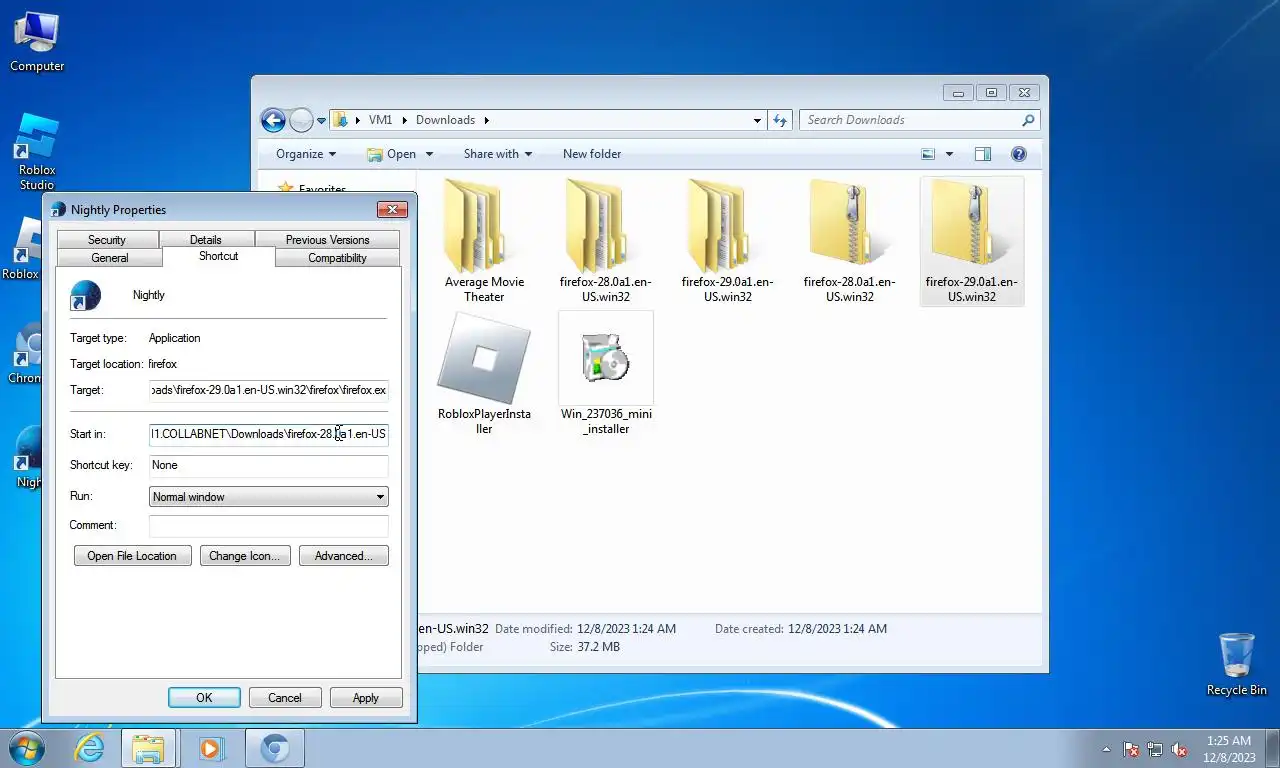Go back in Explorer Downloads window
This screenshot has width=1280, height=768.
273,120
